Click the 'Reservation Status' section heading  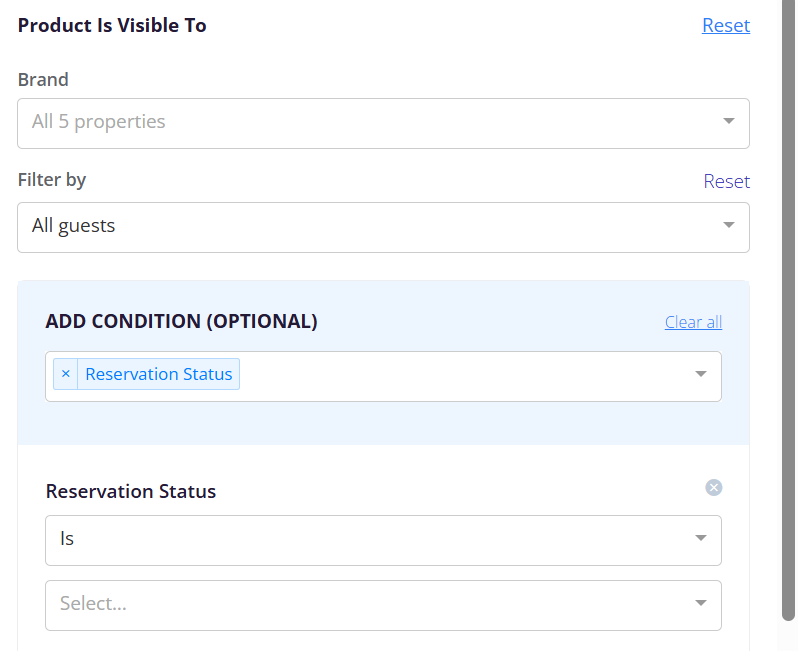pos(131,492)
